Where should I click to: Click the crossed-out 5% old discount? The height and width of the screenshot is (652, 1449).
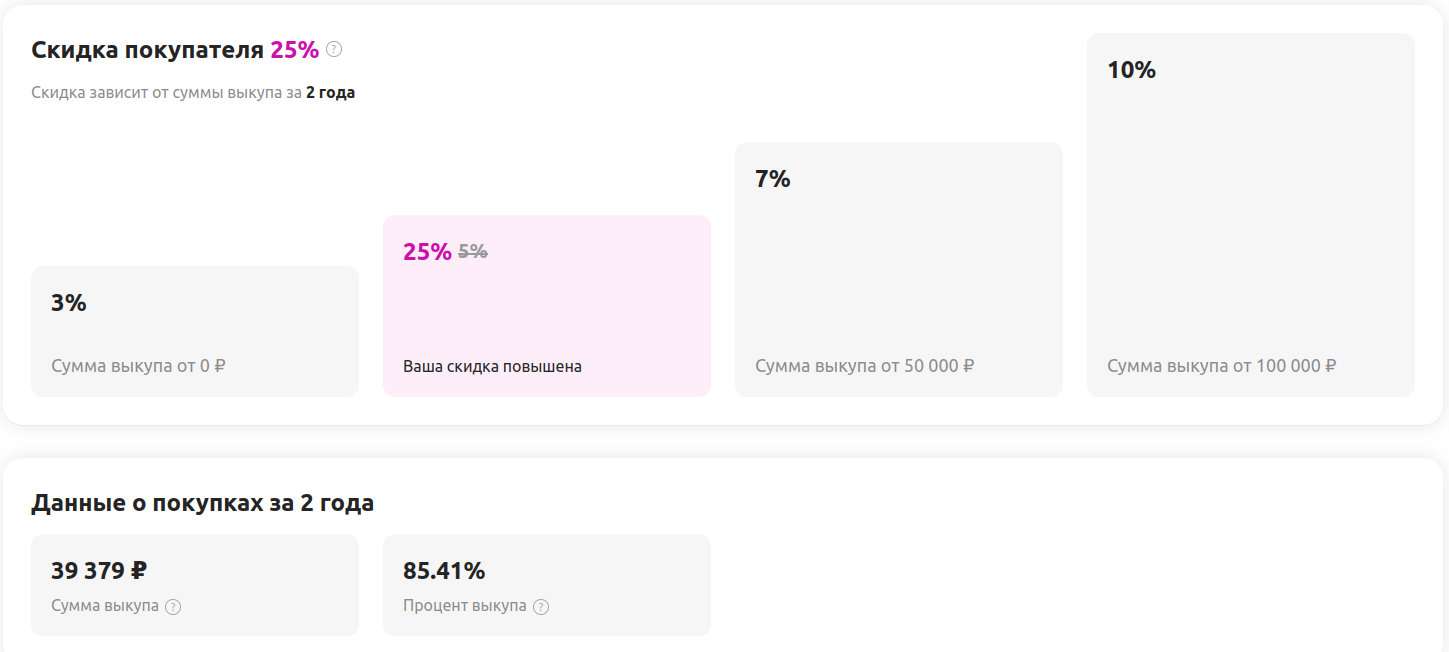(x=473, y=252)
